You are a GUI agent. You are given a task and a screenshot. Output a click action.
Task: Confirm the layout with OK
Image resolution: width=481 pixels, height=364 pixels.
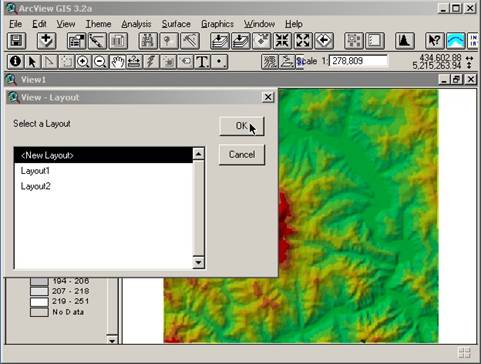click(x=242, y=126)
